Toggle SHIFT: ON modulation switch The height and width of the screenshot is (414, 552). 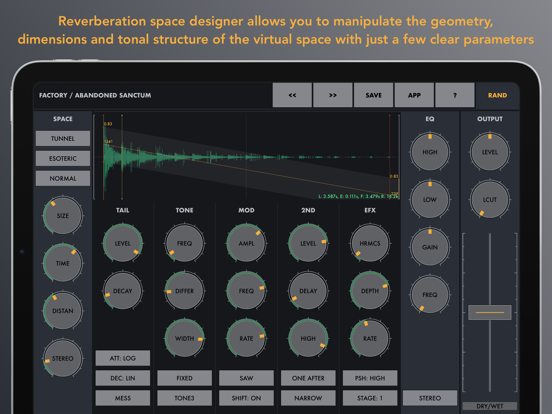246,398
